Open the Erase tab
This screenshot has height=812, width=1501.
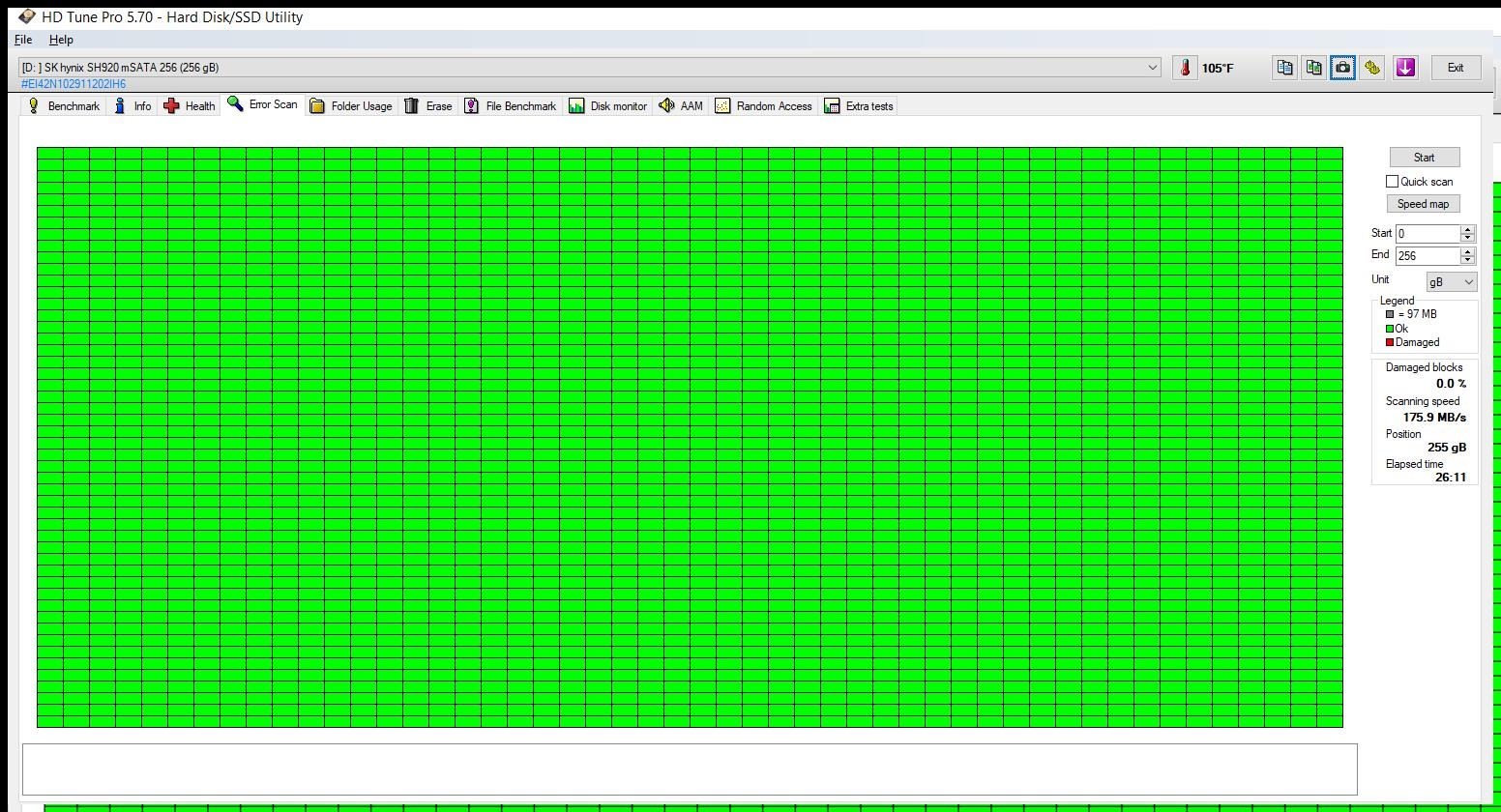[x=428, y=106]
